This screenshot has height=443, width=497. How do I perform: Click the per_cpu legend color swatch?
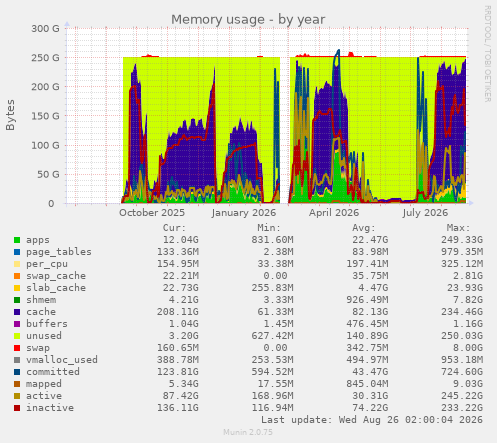tap(17, 264)
